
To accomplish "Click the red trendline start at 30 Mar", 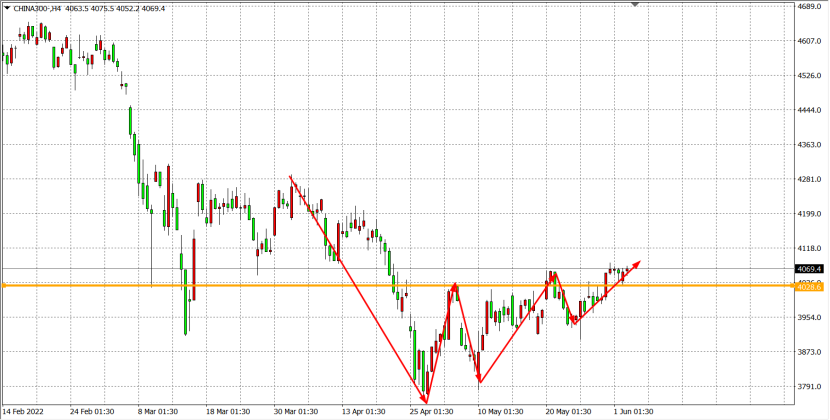I will tap(290, 178).
